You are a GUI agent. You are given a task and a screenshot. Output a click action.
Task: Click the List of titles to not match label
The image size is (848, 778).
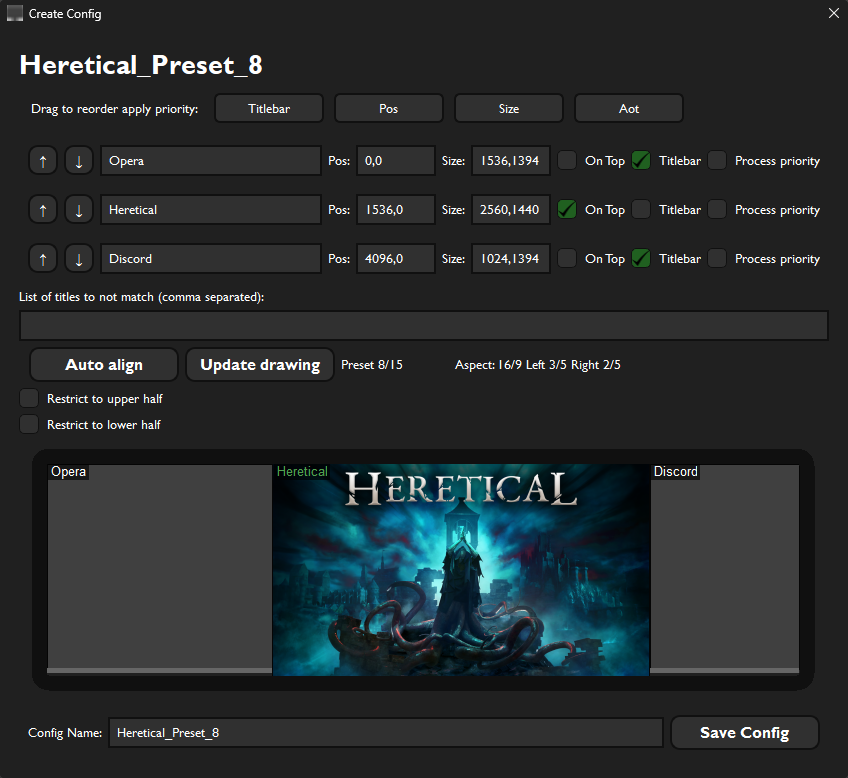point(142,297)
